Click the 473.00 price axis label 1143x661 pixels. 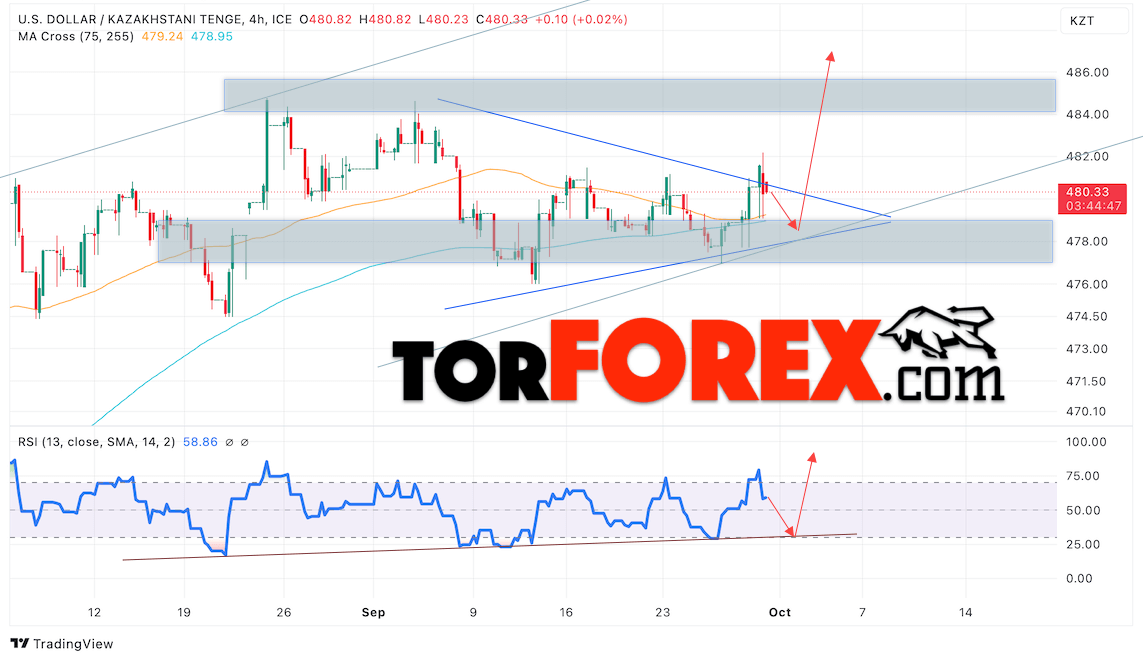pyautogui.click(x=1086, y=349)
